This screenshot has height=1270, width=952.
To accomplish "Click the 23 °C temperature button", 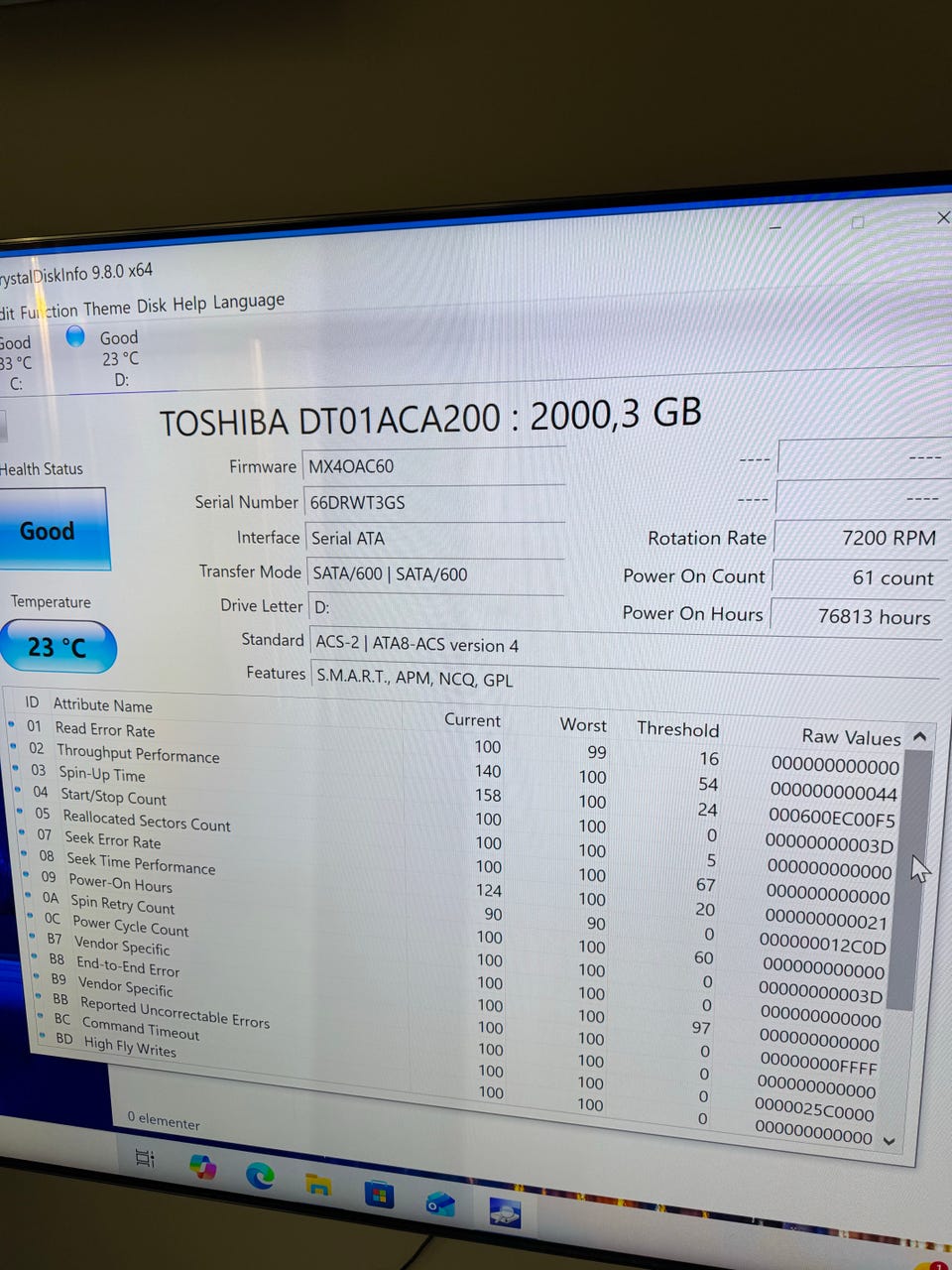I will (57, 647).
